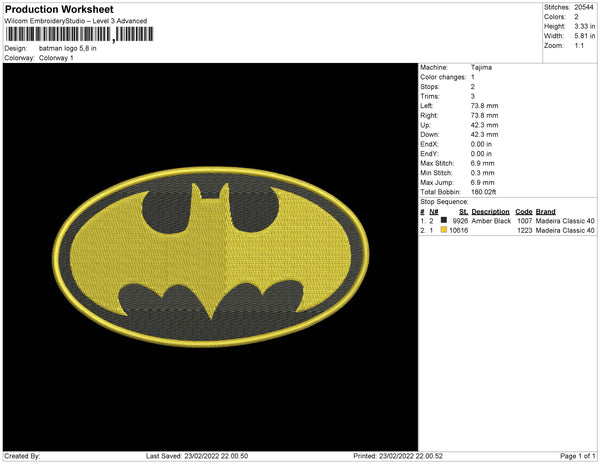Viewport: 600px width, 464px height.
Task: Select the Stop Sequence heading
Action: (x=444, y=202)
